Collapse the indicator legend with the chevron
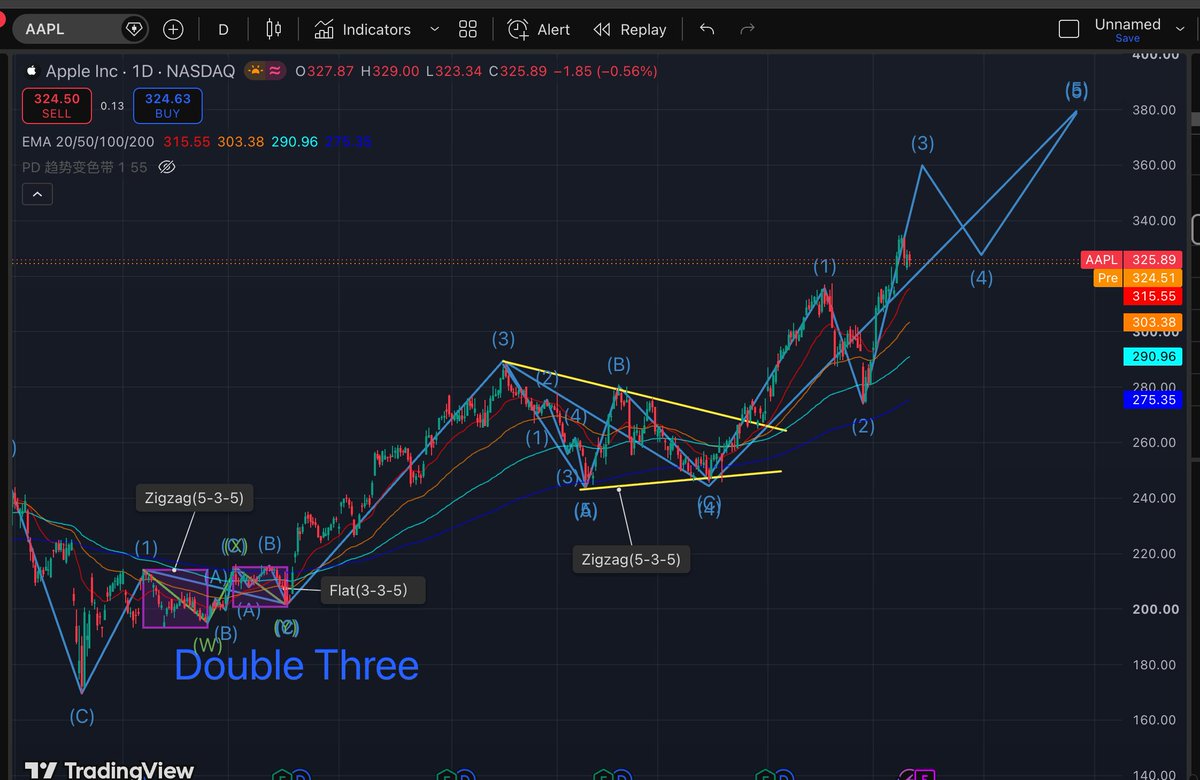The width and height of the screenshot is (1200, 780). pyautogui.click(x=38, y=194)
